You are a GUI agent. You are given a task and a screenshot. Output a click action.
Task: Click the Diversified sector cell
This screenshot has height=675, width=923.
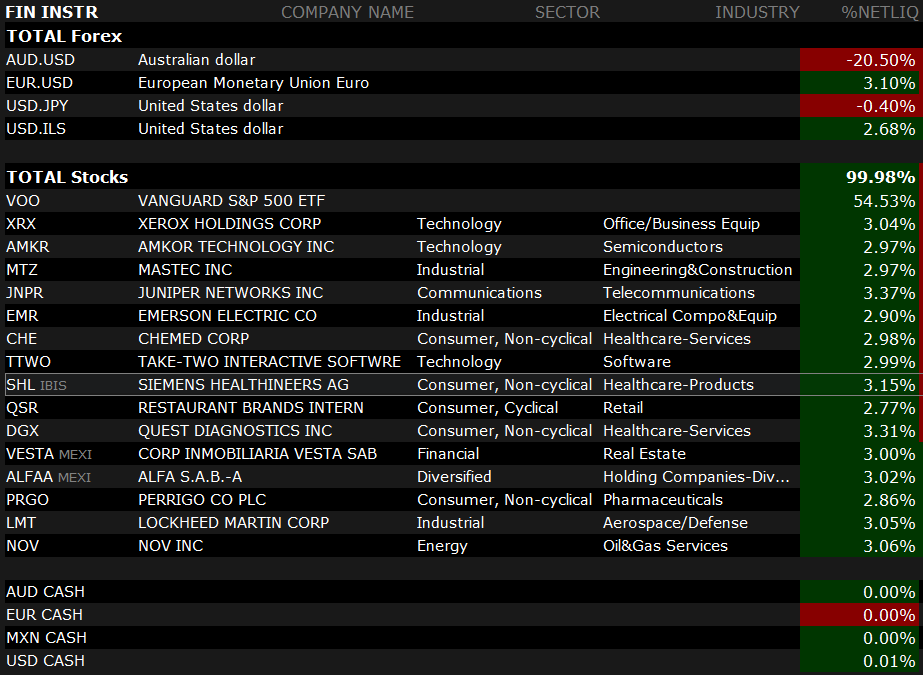(454, 476)
